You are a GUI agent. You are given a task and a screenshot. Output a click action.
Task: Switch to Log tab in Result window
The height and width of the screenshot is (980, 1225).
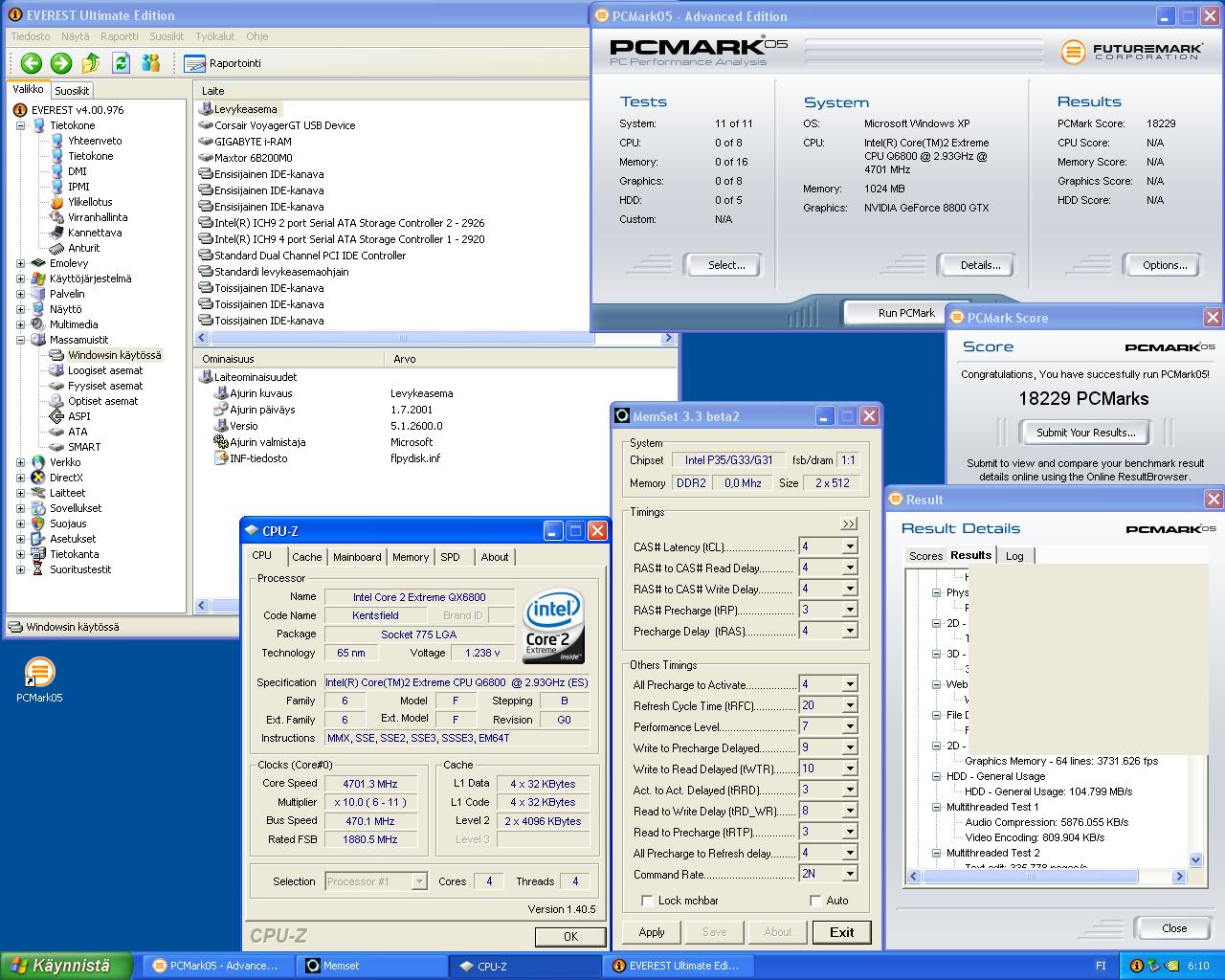coord(1014,556)
